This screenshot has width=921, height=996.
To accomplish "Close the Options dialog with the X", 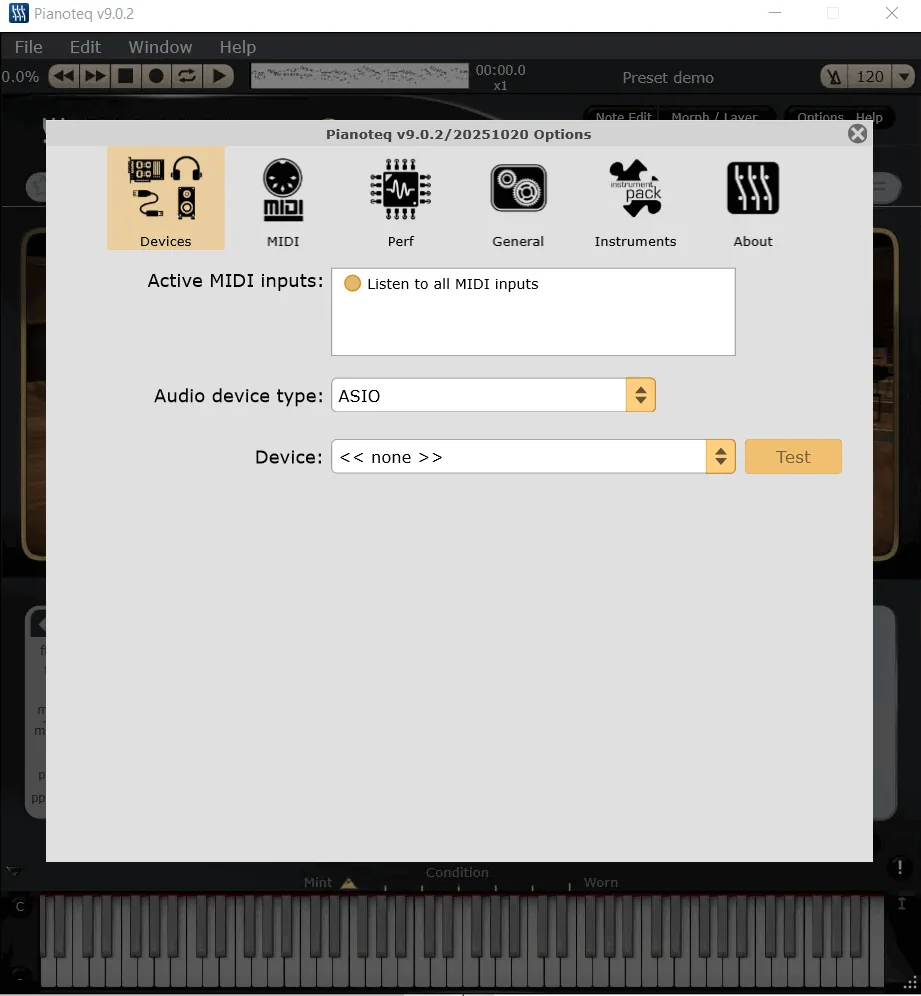I will (x=857, y=133).
